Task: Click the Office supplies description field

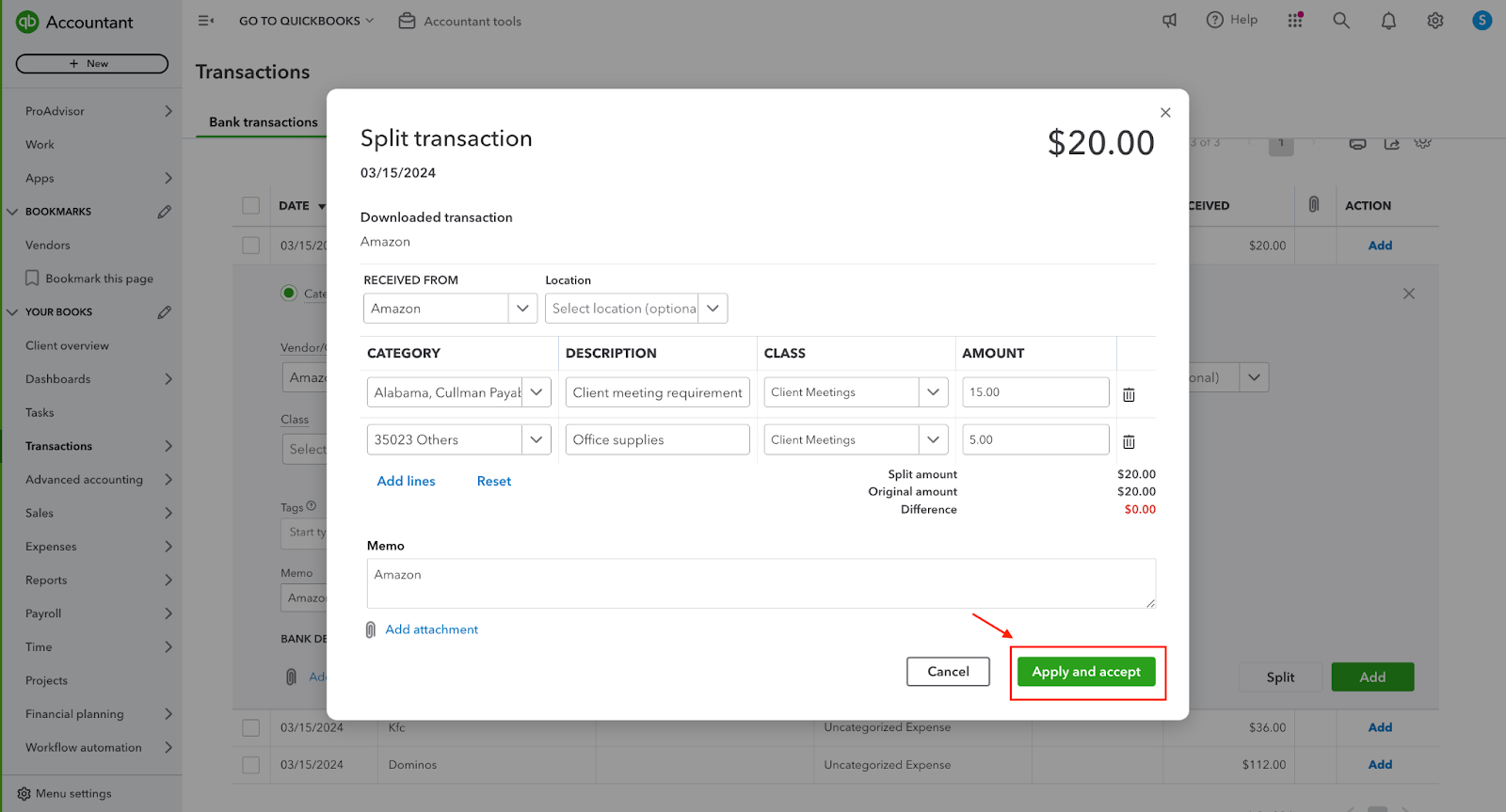Action: click(x=658, y=439)
